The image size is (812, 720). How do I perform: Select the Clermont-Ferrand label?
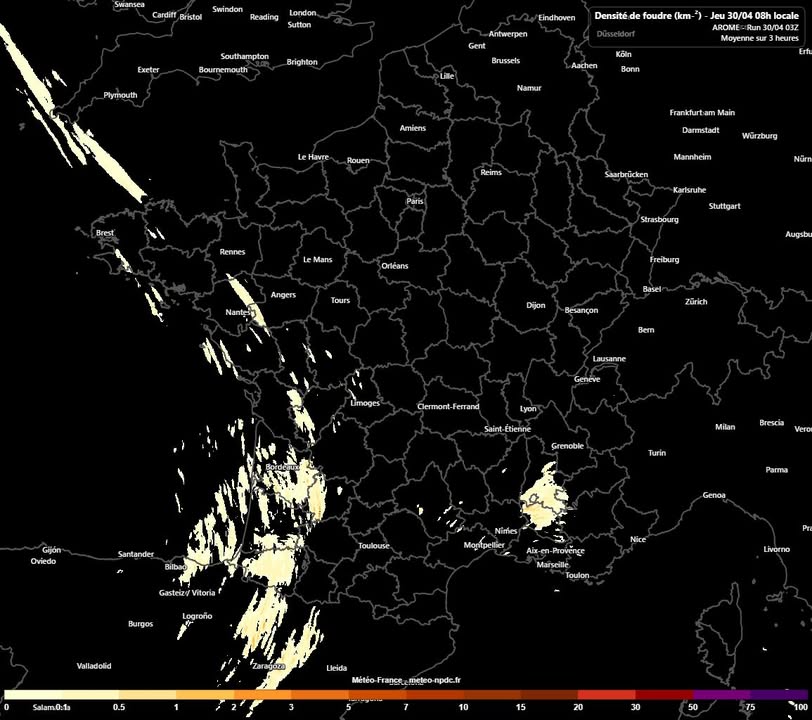point(448,407)
